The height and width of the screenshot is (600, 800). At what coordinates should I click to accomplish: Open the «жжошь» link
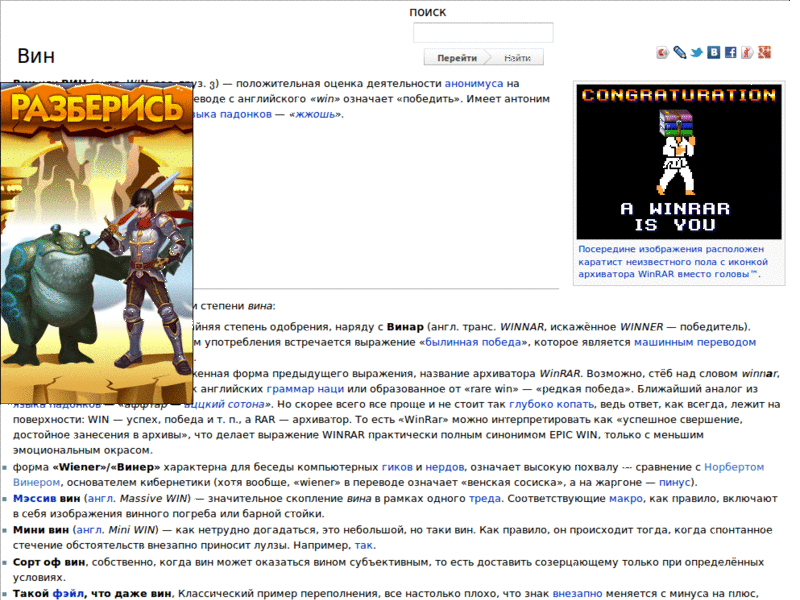(316, 114)
